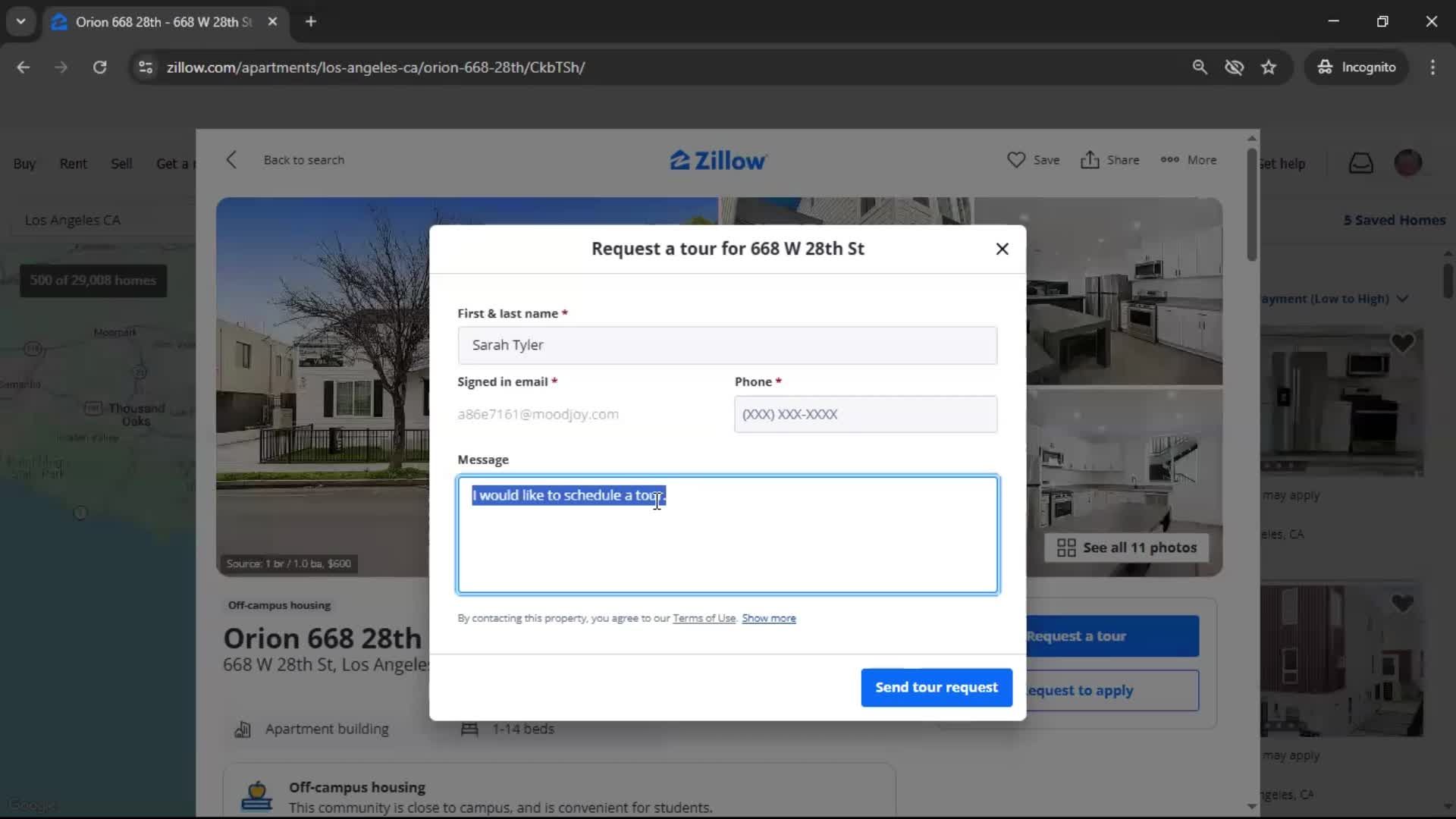Open the More options menu

pyautogui.click(x=1169, y=160)
